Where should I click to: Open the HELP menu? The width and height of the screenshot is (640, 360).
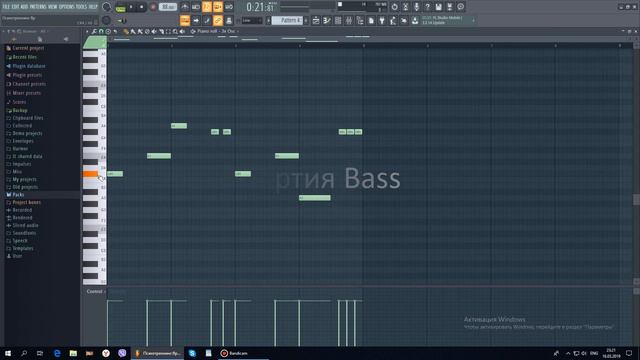93,7
